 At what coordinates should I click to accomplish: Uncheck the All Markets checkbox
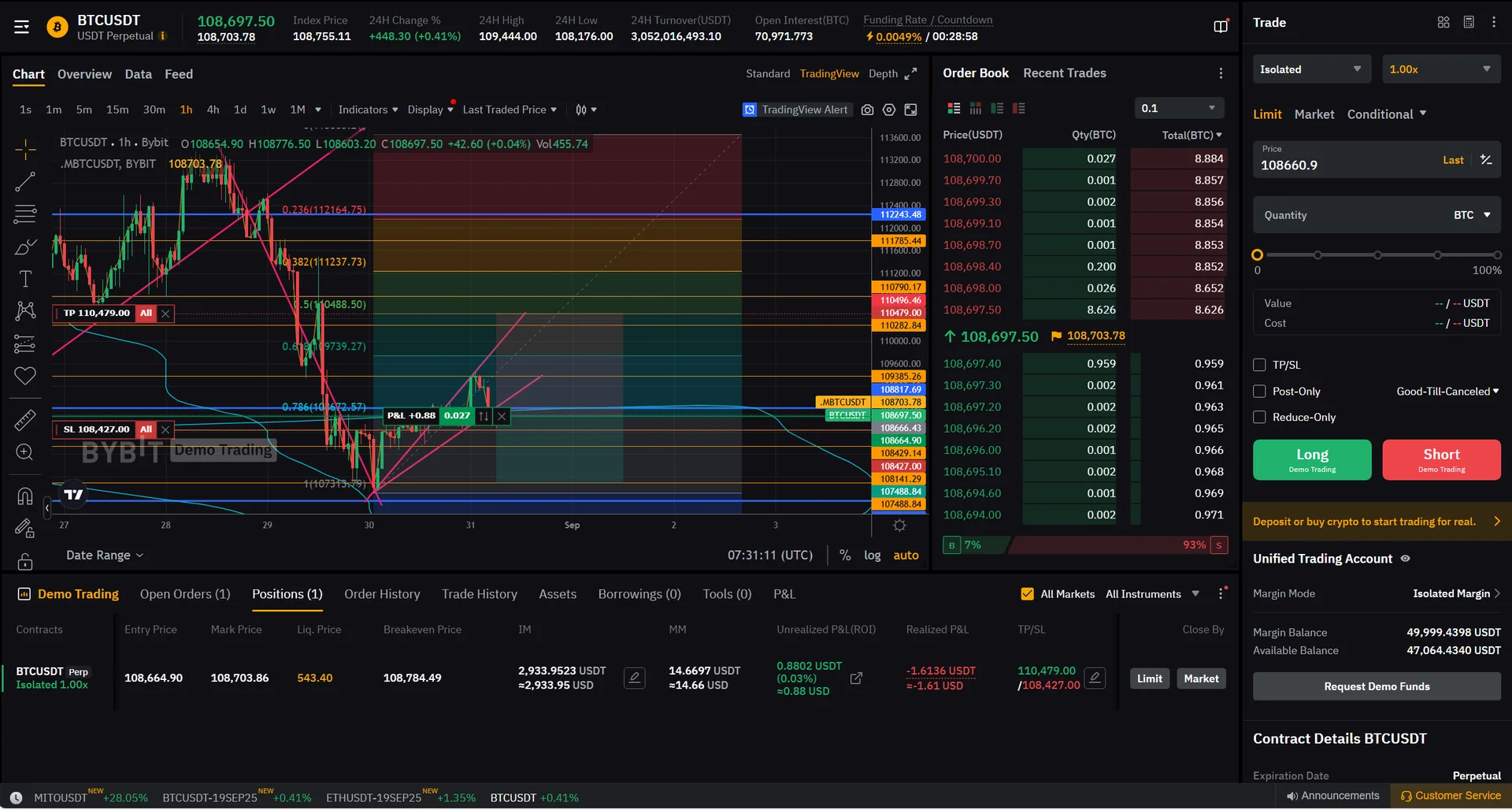coord(1027,594)
